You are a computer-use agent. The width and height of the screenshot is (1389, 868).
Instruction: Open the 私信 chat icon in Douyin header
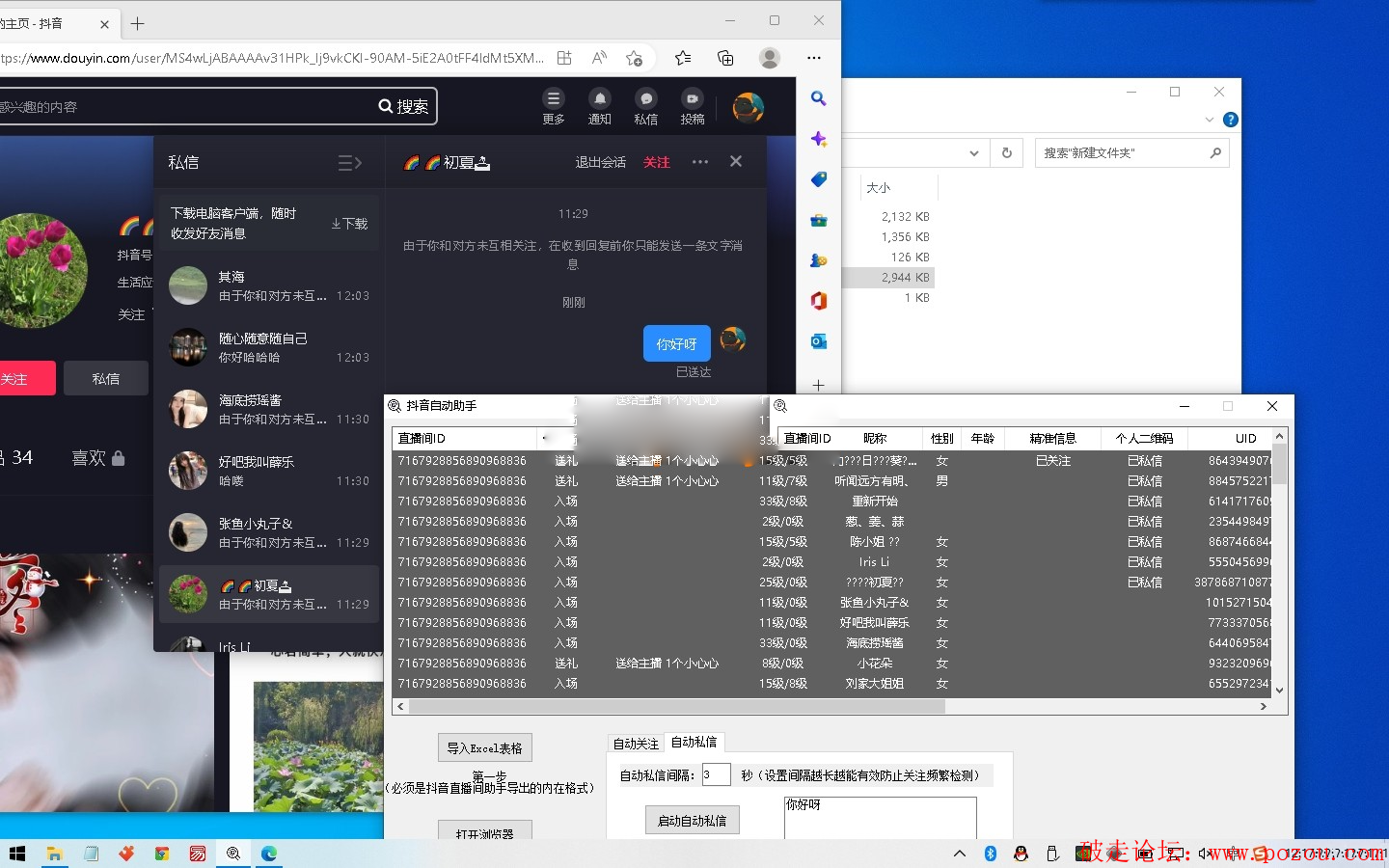tap(646, 106)
